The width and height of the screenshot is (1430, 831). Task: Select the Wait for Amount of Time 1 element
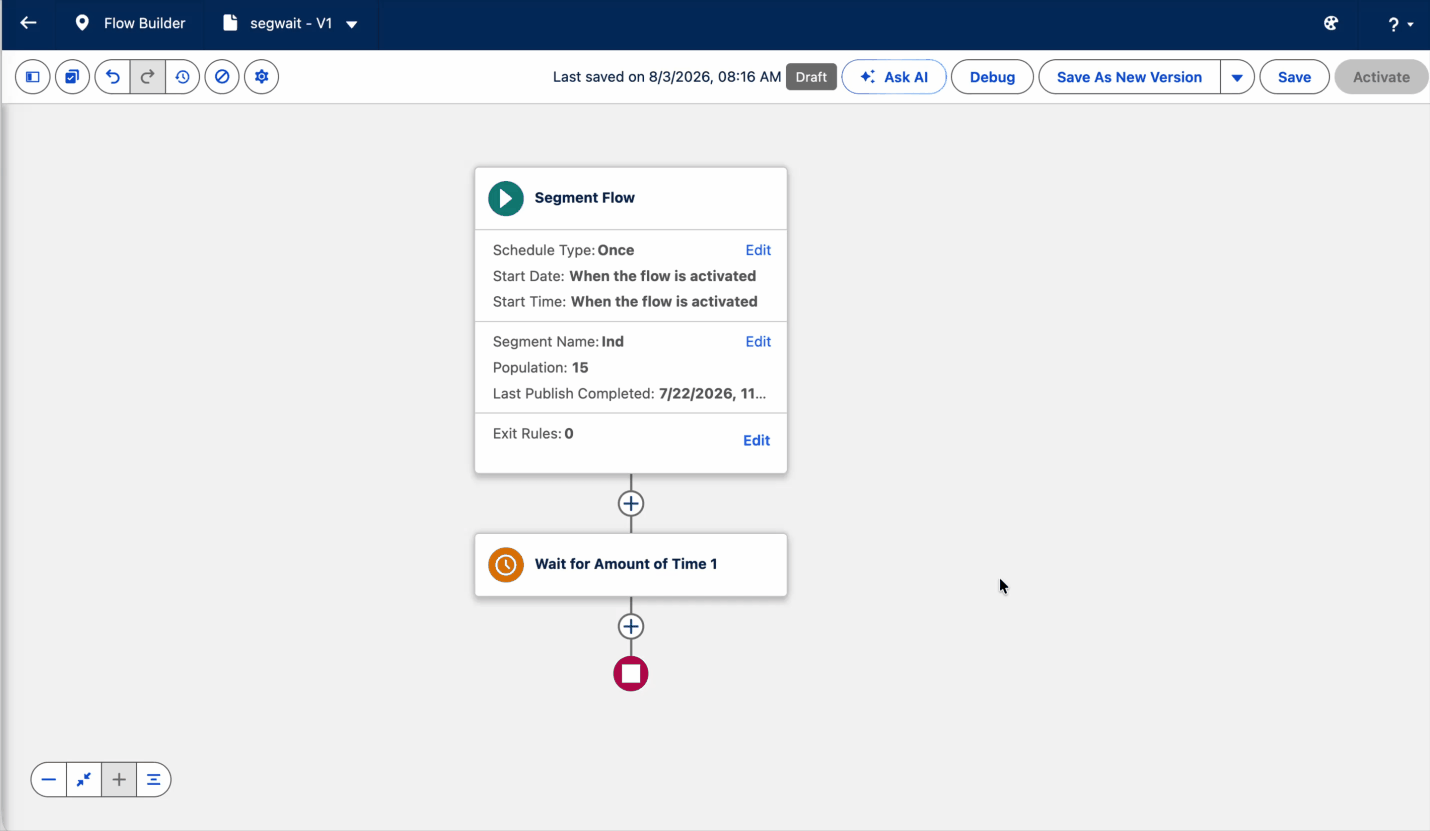tap(631, 564)
